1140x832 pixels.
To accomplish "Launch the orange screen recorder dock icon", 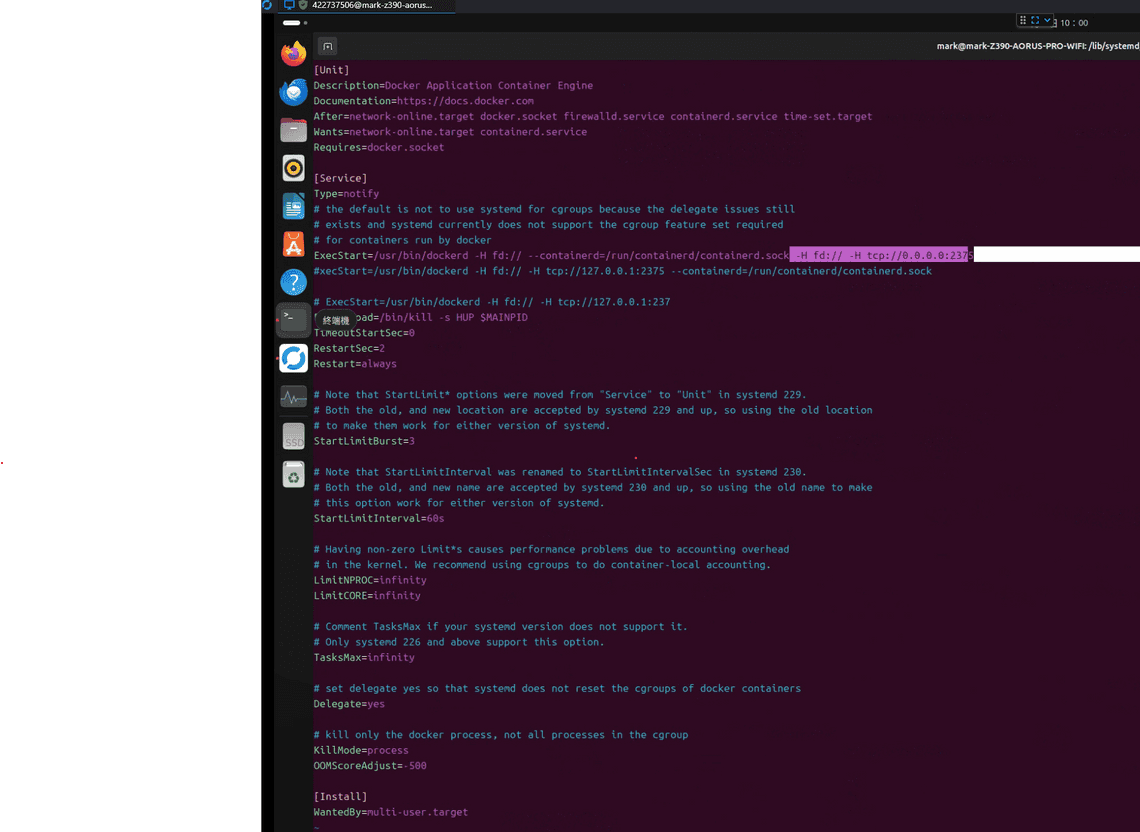I will [x=293, y=168].
